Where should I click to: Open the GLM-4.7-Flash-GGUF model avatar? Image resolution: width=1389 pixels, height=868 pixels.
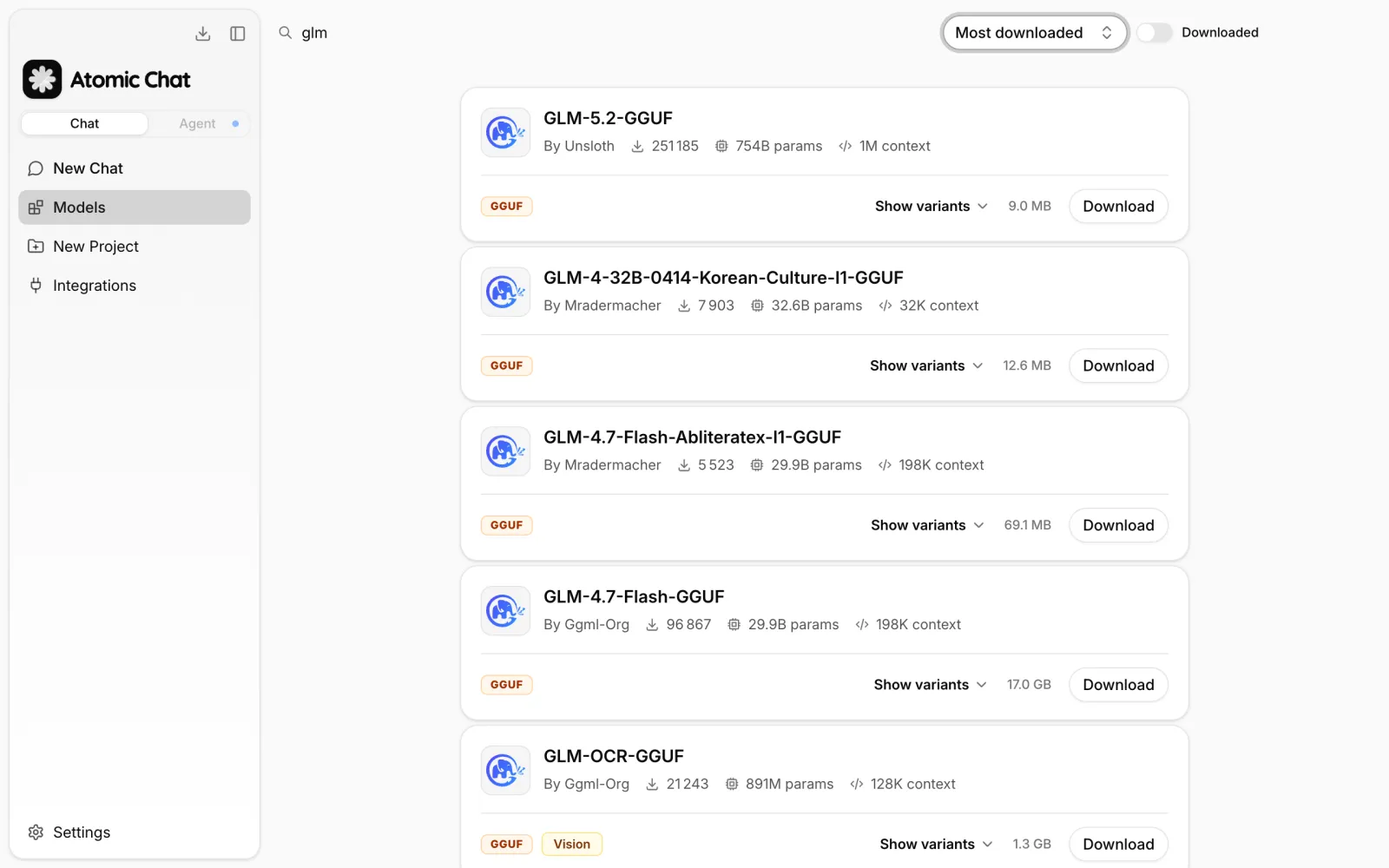coord(505,611)
